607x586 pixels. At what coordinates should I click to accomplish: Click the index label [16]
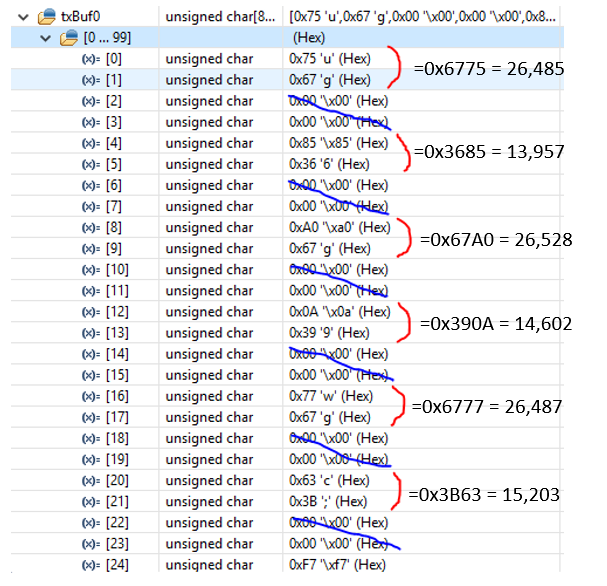[117, 396]
